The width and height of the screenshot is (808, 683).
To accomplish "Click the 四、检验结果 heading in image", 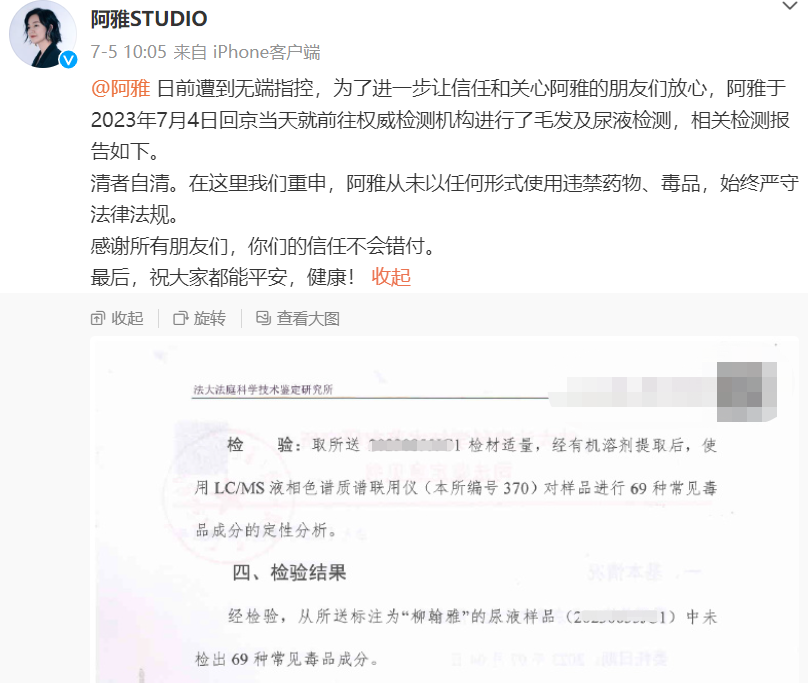I will 289,573.
